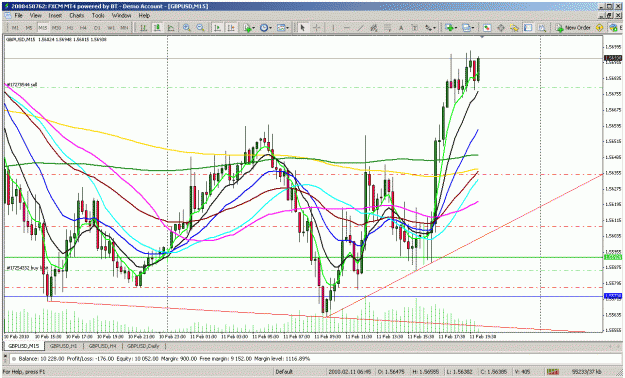Open new chart icon

[449, 28]
